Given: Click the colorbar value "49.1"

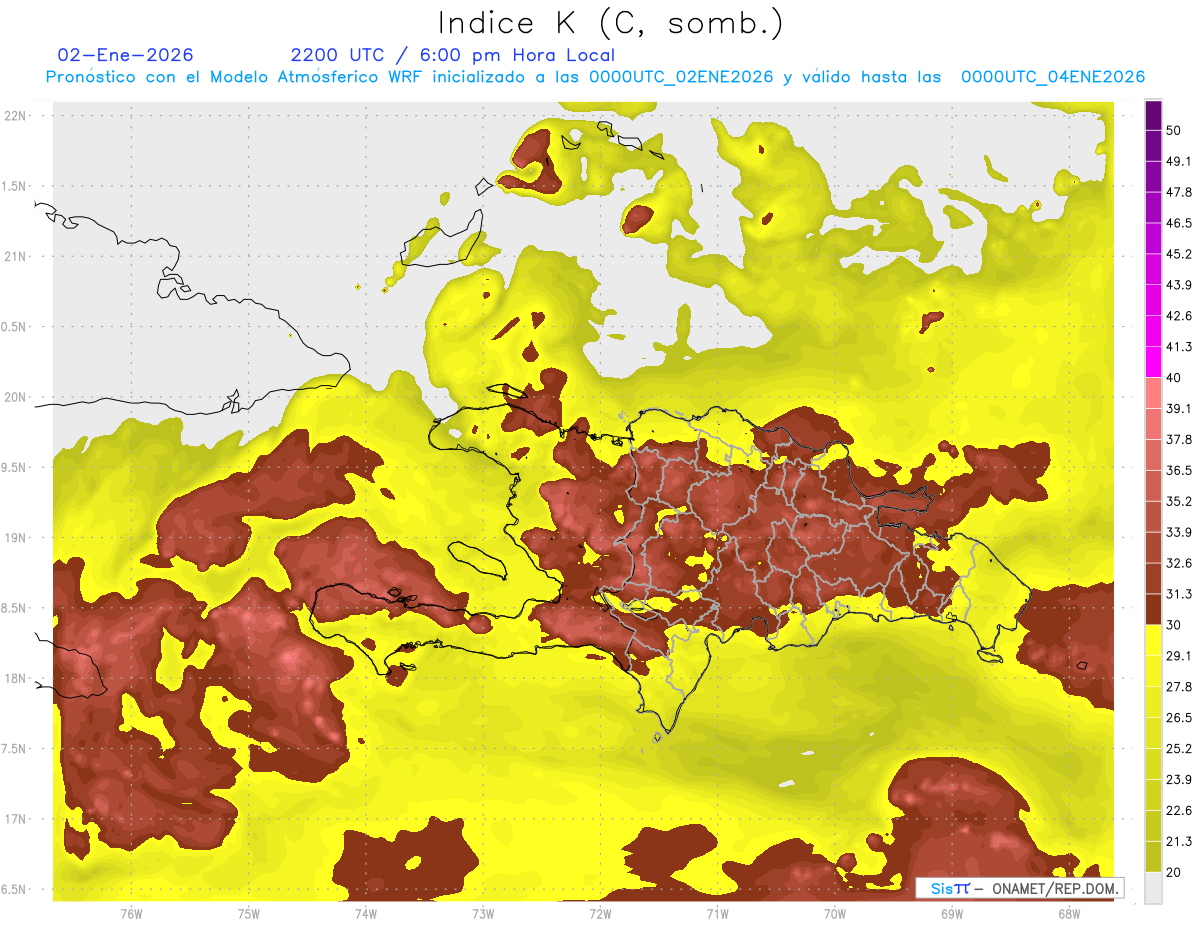Looking at the screenshot, I should (1179, 161).
